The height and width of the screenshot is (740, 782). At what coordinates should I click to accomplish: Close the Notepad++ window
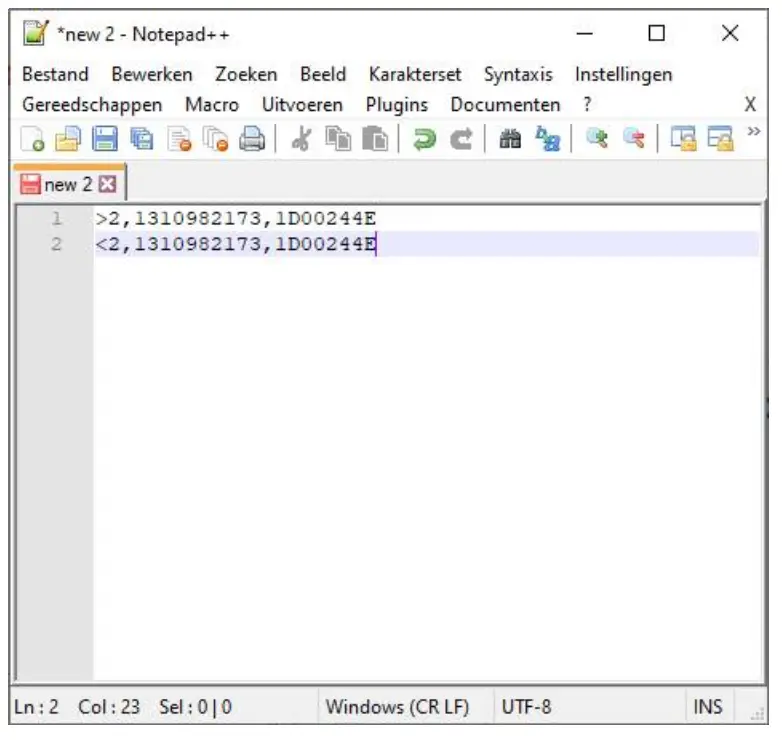tap(730, 33)
